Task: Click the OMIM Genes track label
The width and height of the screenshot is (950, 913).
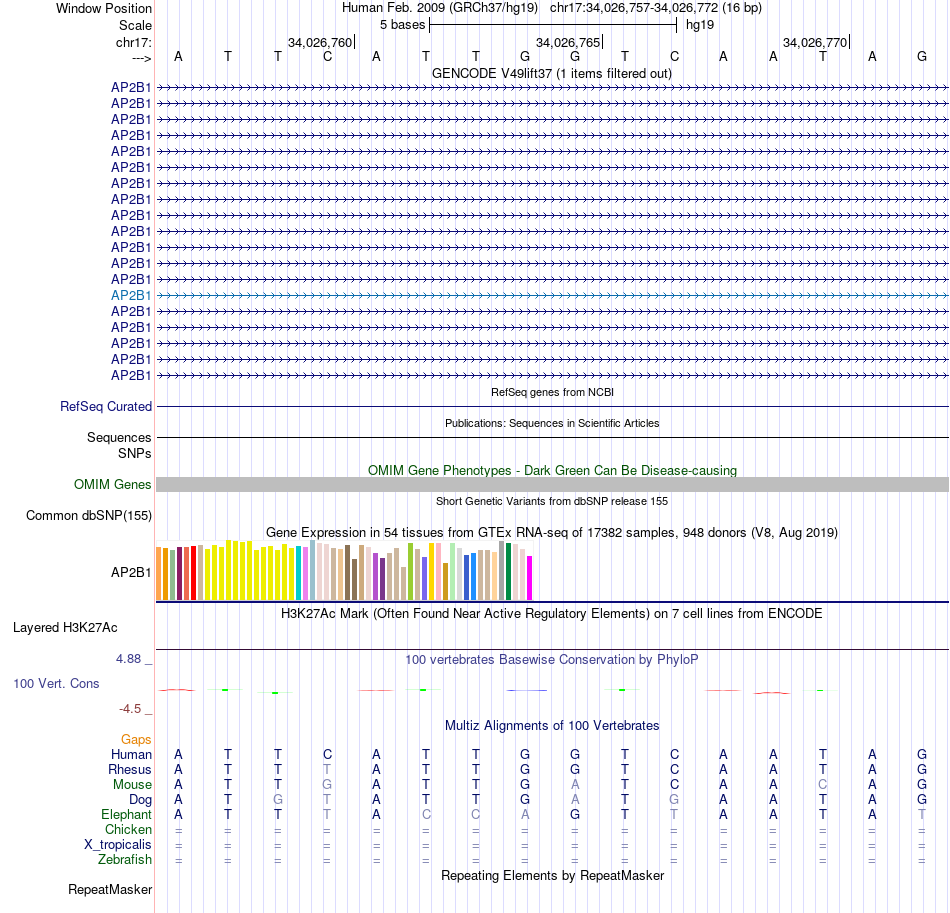Action: click(x=112, y=484)
